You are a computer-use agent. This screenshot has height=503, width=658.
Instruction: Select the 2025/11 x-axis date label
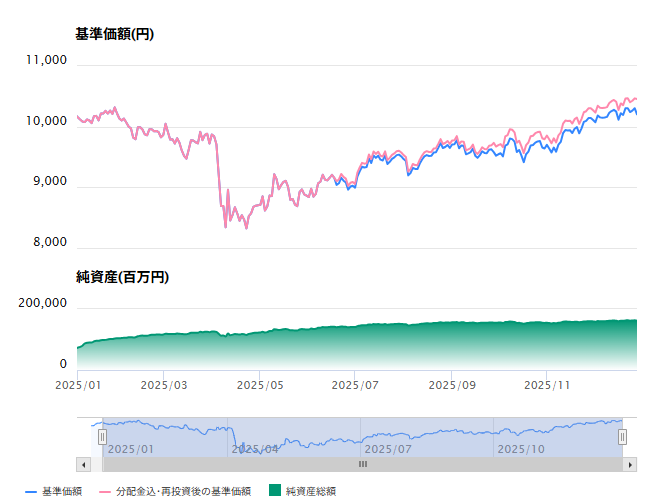(x=547, y=384)
